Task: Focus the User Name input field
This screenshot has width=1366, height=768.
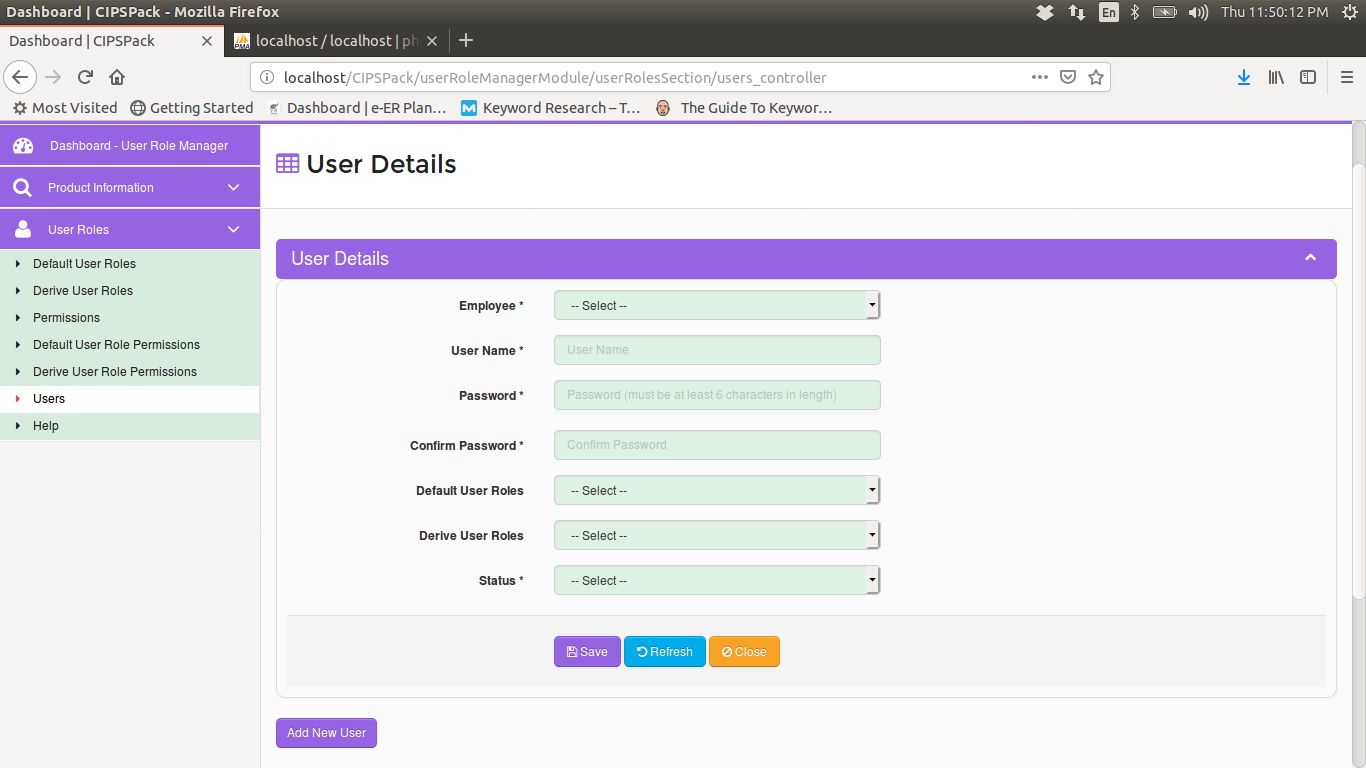Action: point(716,351)
